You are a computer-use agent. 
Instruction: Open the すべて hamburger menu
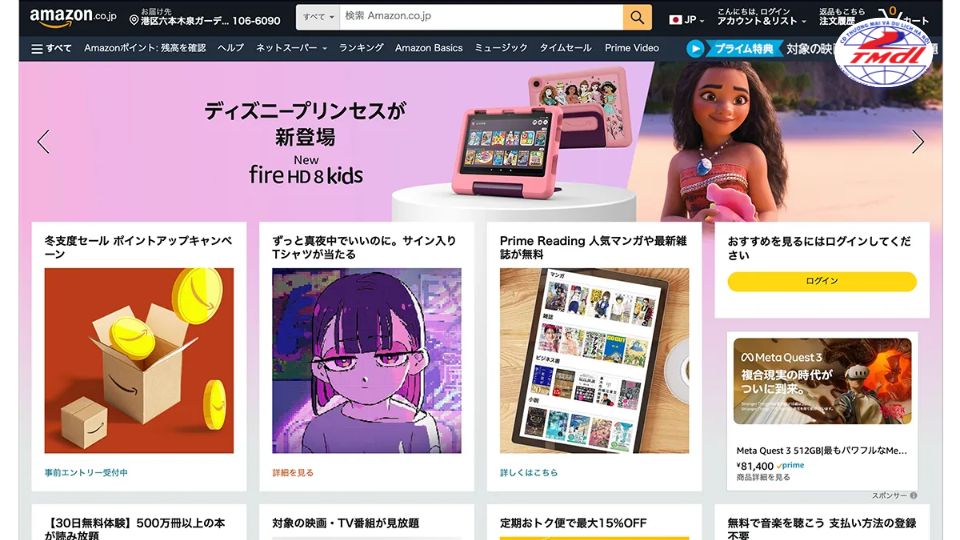click(51, 48)
